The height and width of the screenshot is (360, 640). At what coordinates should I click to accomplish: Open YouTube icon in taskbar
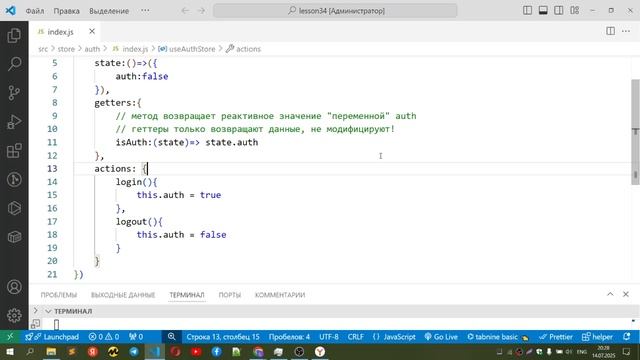pos(196,351)
